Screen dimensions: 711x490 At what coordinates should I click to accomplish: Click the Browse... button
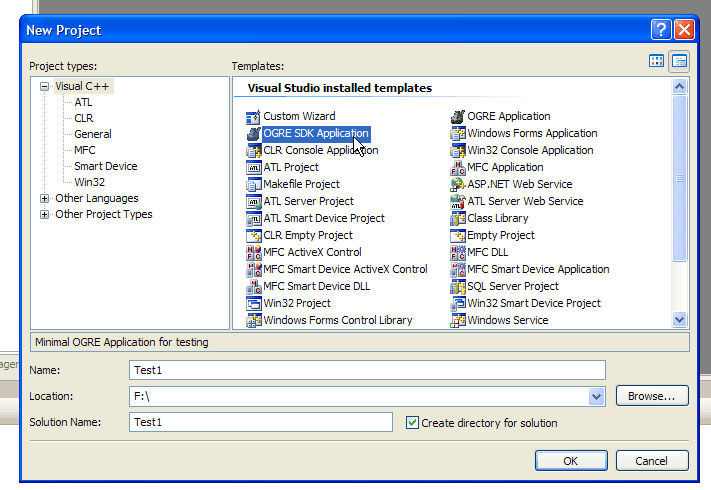(x=652, y=396)
